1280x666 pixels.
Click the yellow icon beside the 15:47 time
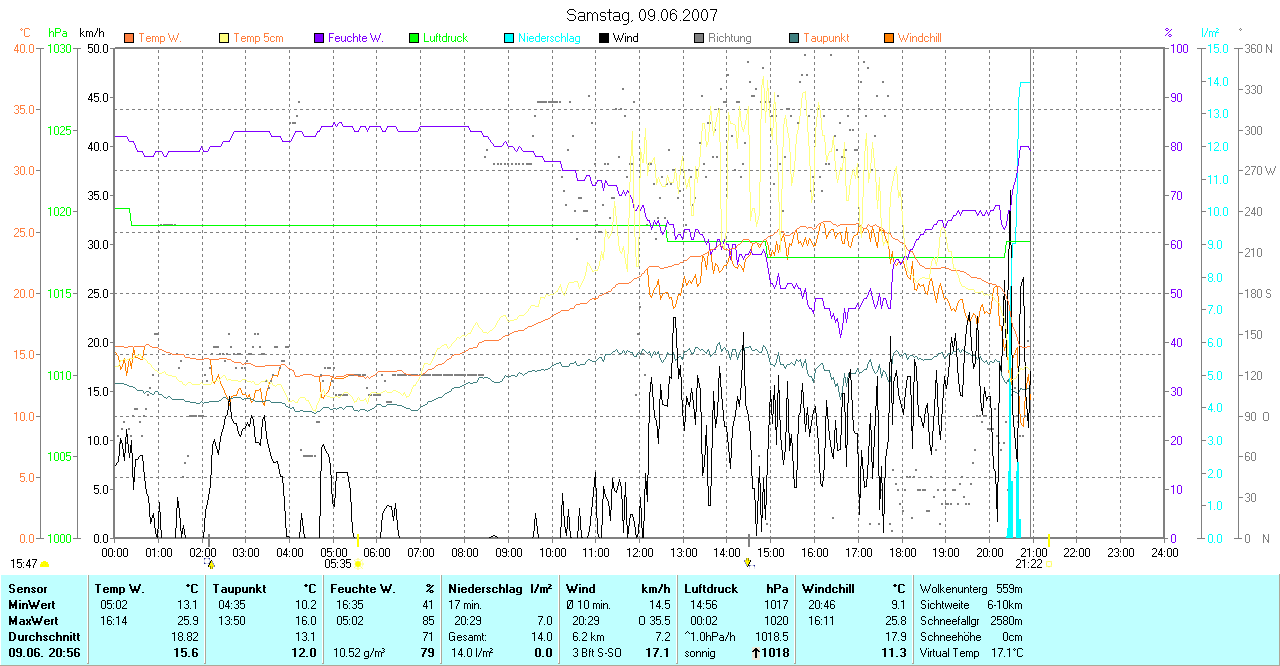pyautogui.click(x=45, y=564)
